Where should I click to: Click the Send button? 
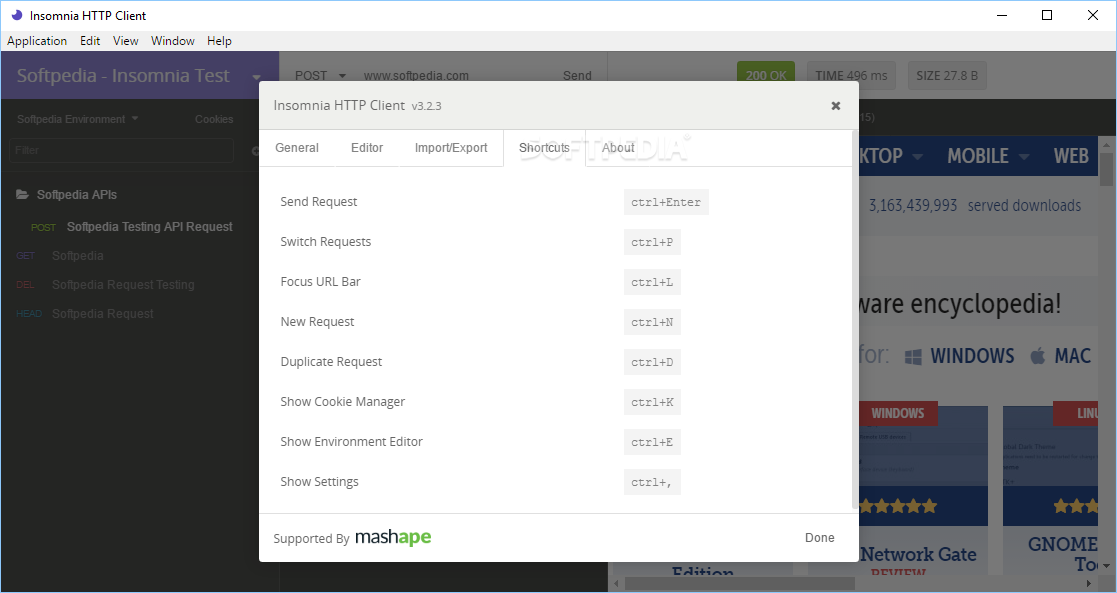577,76
